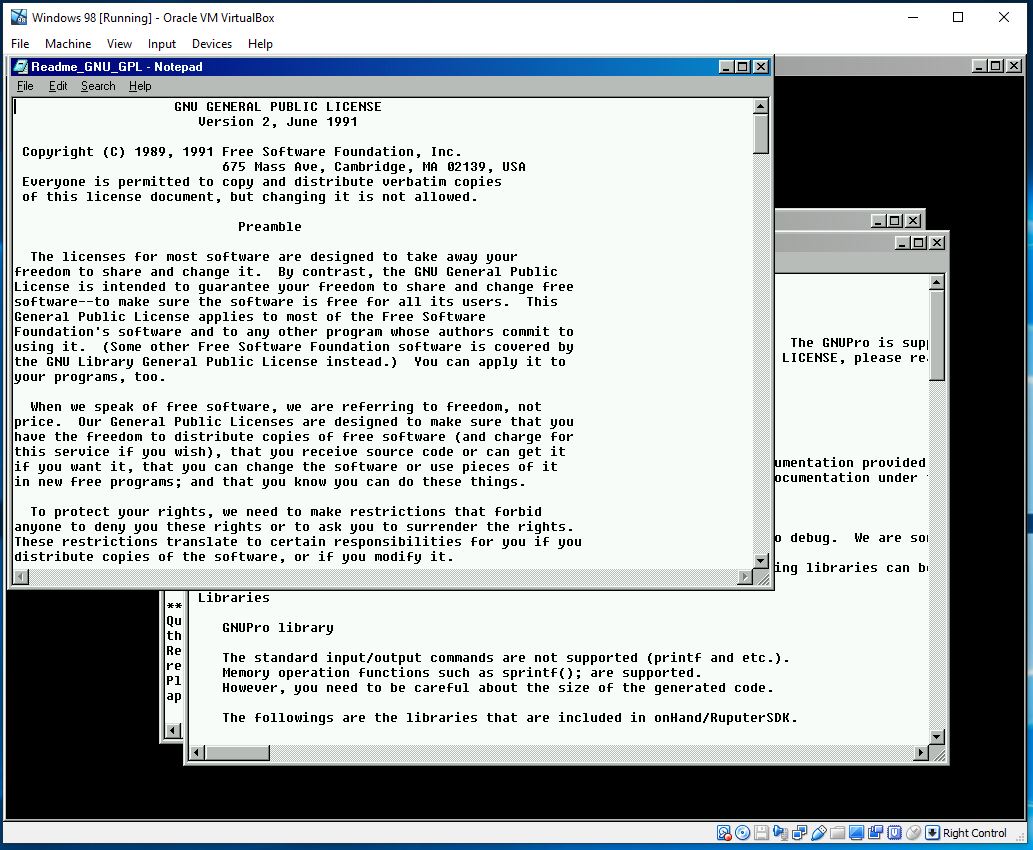Click vertical scrollbar thumb in background GNUPro window
Screen dimensions: 1033x850
pyautogui.click(x=937, y=335)
